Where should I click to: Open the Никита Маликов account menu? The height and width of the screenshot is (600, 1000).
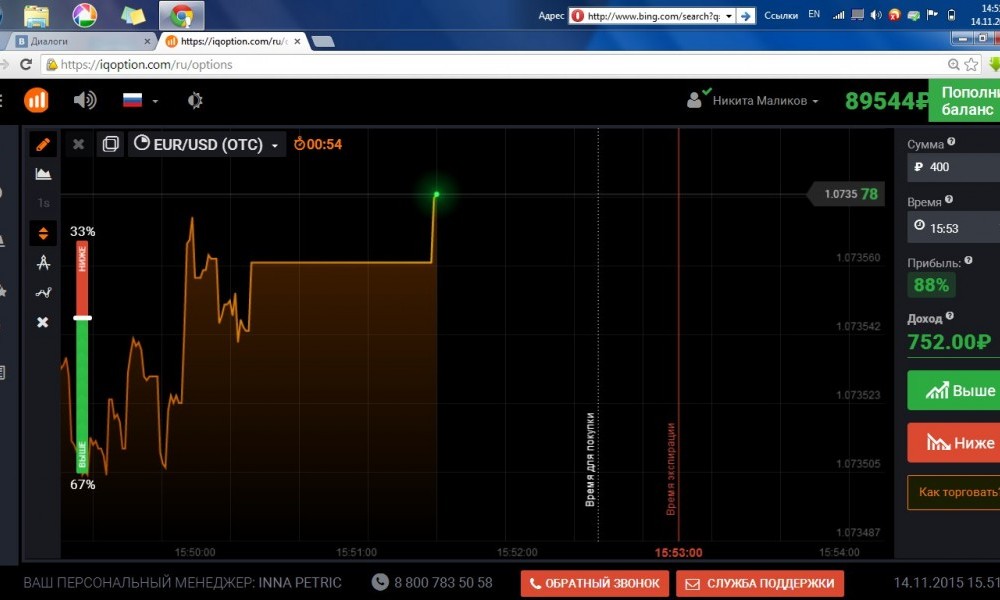(x=754, y=100)
